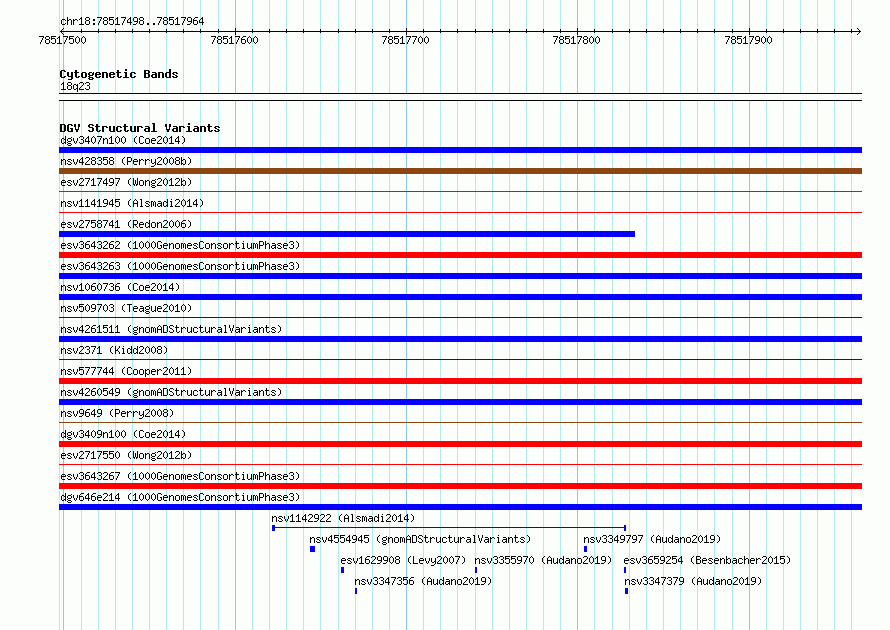Screen dimensions: 890x630
Task: Click ruler position 78517500
Action: coord(62,40)
